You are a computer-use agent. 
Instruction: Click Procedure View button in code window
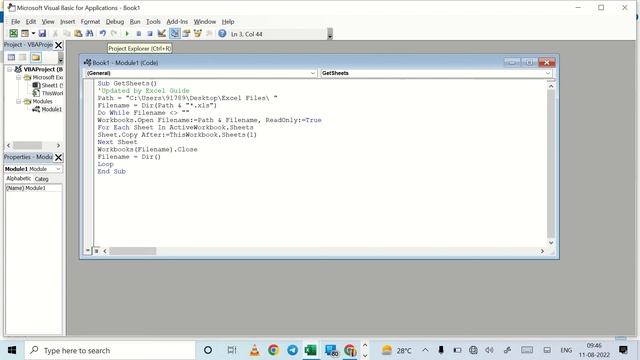(x=88, y=251)
